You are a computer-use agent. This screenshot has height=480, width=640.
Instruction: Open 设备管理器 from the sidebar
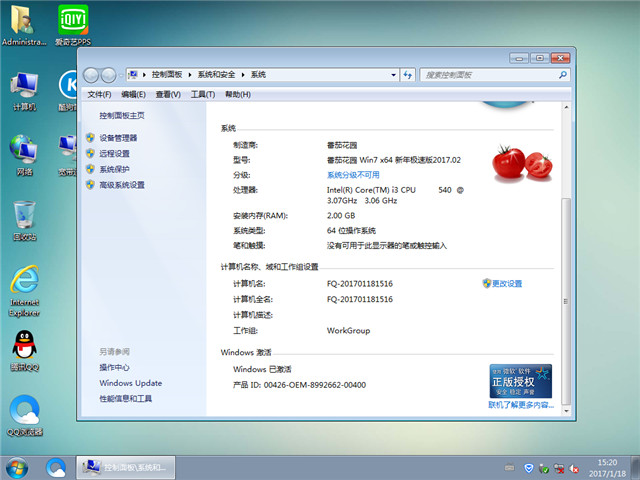point(118,138)
